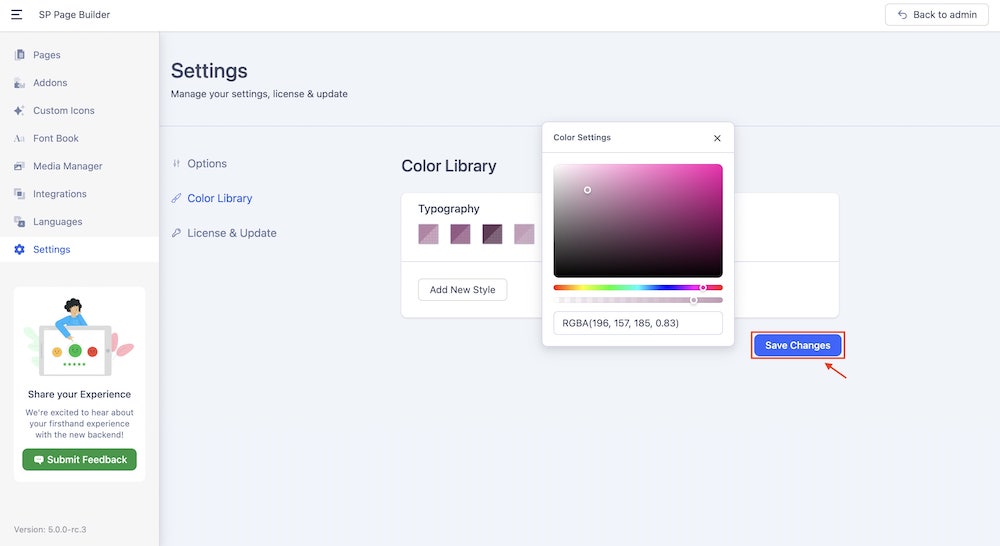1000x546 pixels.
Task: Click Add New Style button
Action: click(x=462, y=290)
